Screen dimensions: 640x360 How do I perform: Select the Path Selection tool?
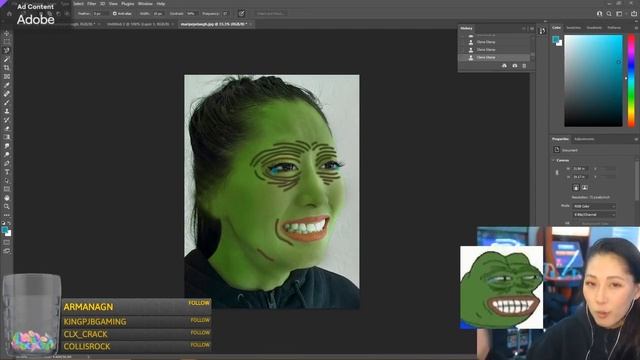coord(7,180)
